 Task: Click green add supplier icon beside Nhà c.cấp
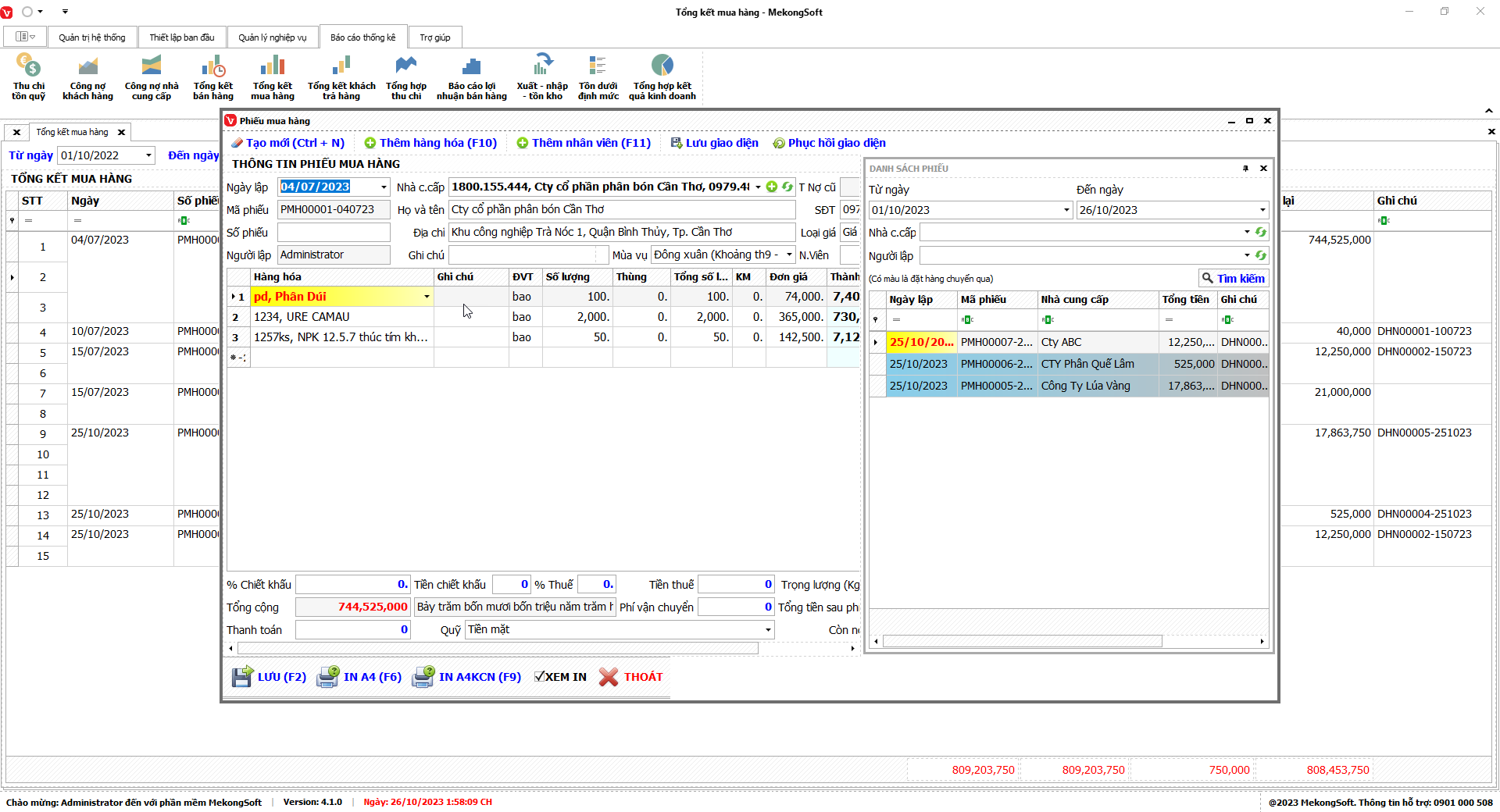pyautogui.click(x=772, y=187)
